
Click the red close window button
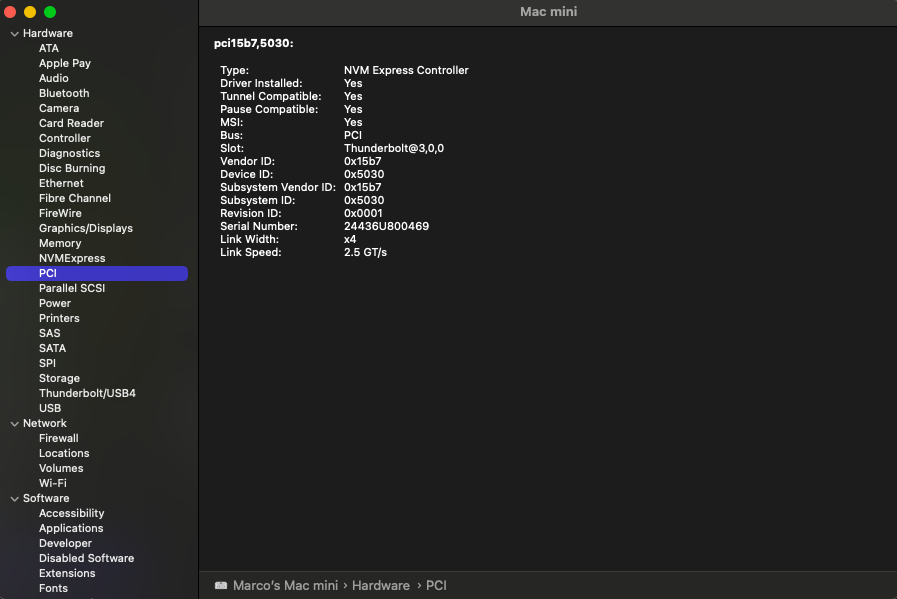10,12
